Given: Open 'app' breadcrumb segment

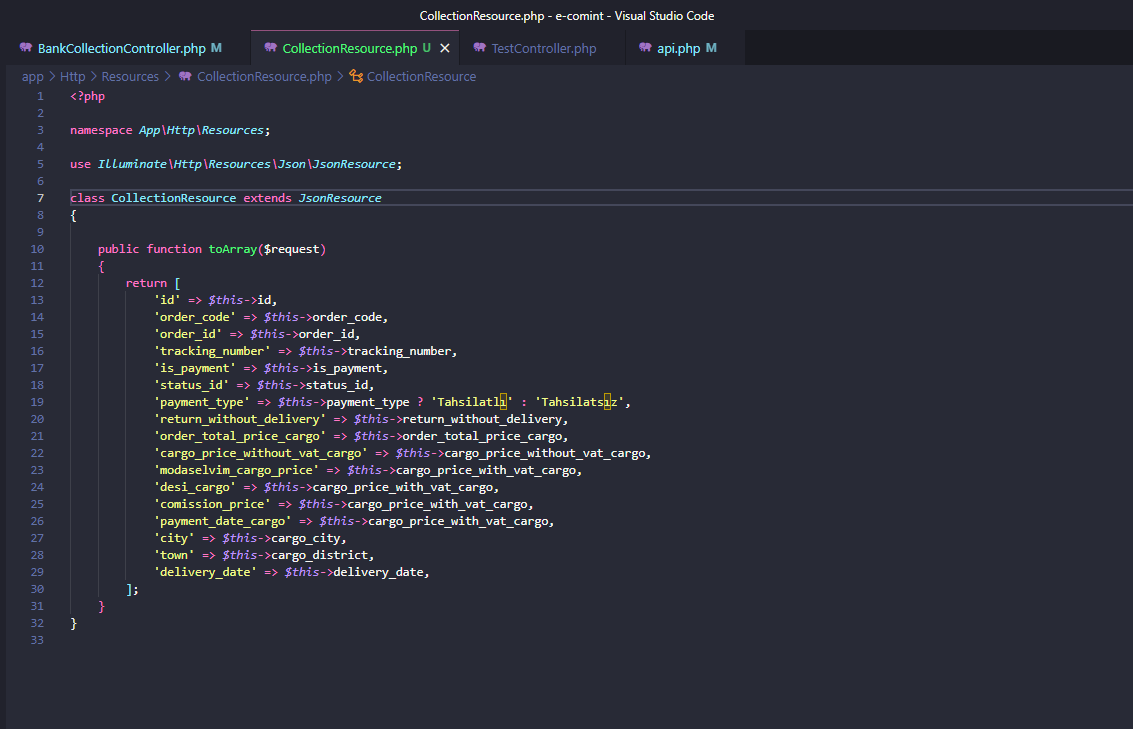Looking at the screenshot, I should (x=33, y=77).
